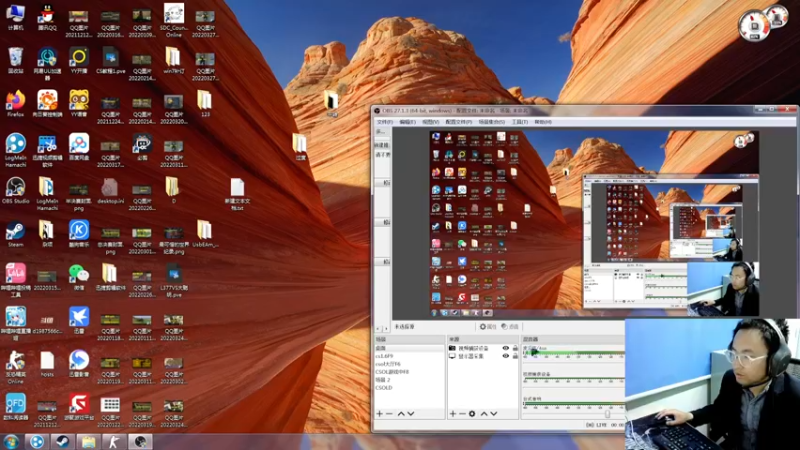Click the 属性 properties button
This screenshot has height=450, width=800.
(x=488, y=327)
